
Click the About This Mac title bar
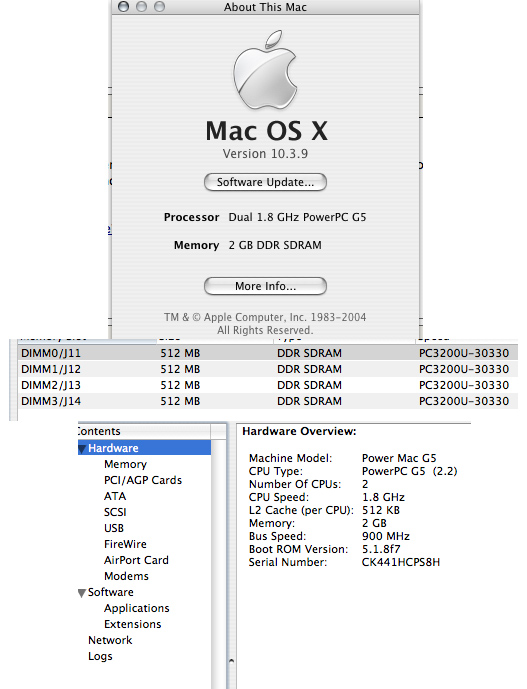click(x=265, y=7)
